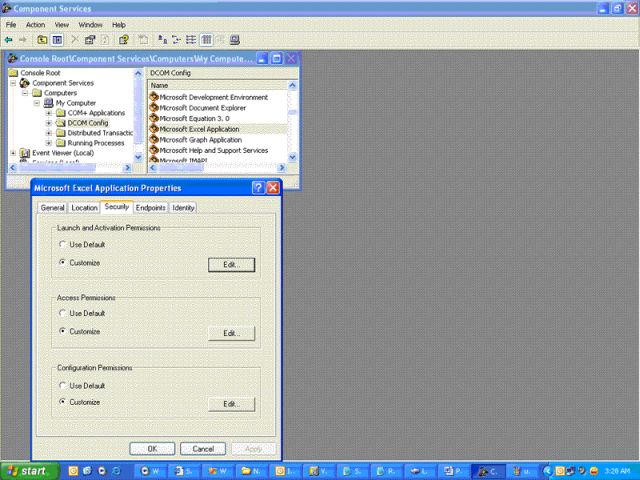Screen dimensions: 640x480
Task: Click the Delete (X) toolbar icon
Action: point(75,40)
